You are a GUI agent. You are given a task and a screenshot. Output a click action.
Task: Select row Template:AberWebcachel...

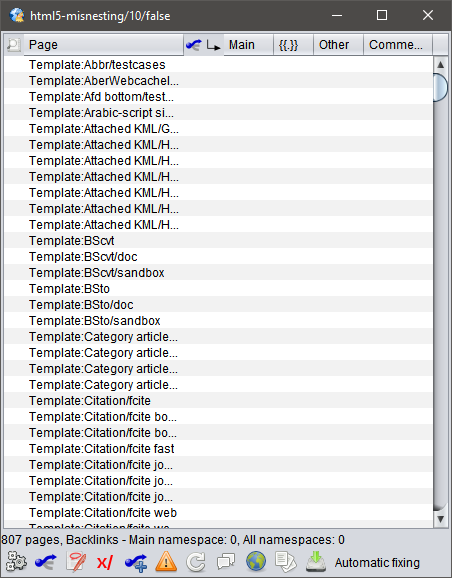pyautogui.click(x=218, y=81)
